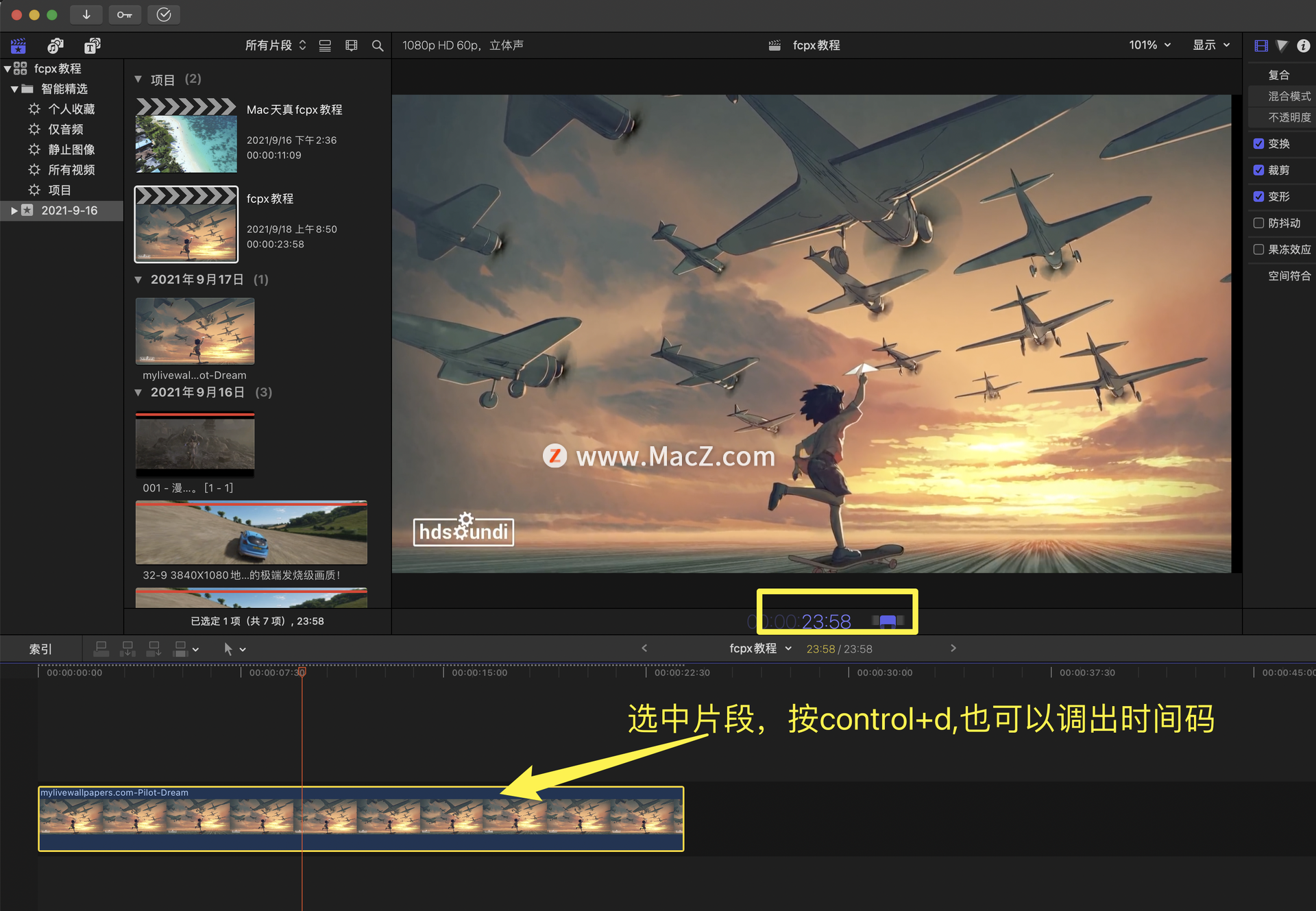The image size is (1316, 911).
Task: Toggle the 裁剪 checkbox
Action: coord(1258,170)
